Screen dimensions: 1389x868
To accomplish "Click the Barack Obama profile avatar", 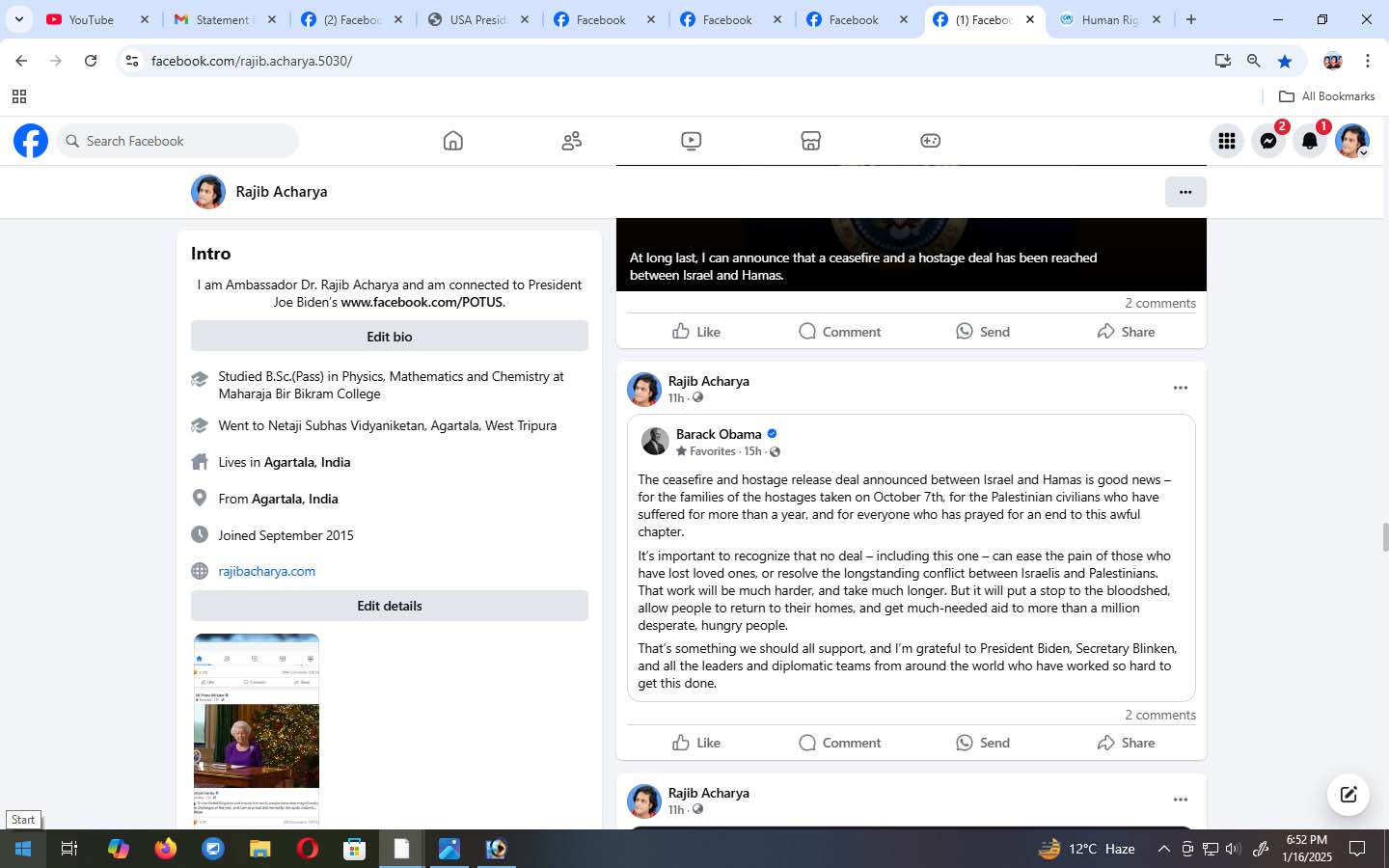I will 655,442.
